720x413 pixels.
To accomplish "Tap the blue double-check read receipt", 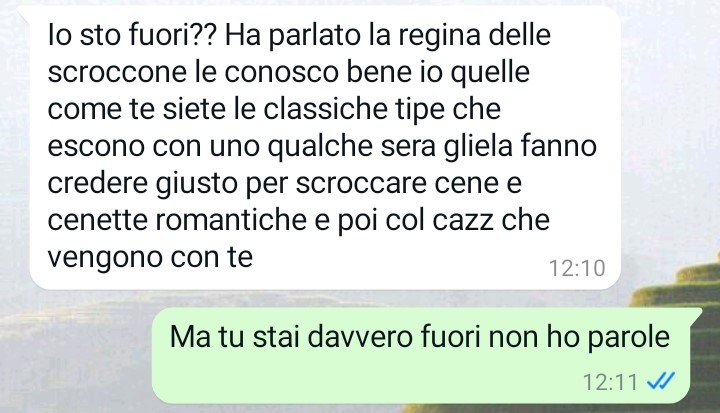I will click(x=660, y=381).
